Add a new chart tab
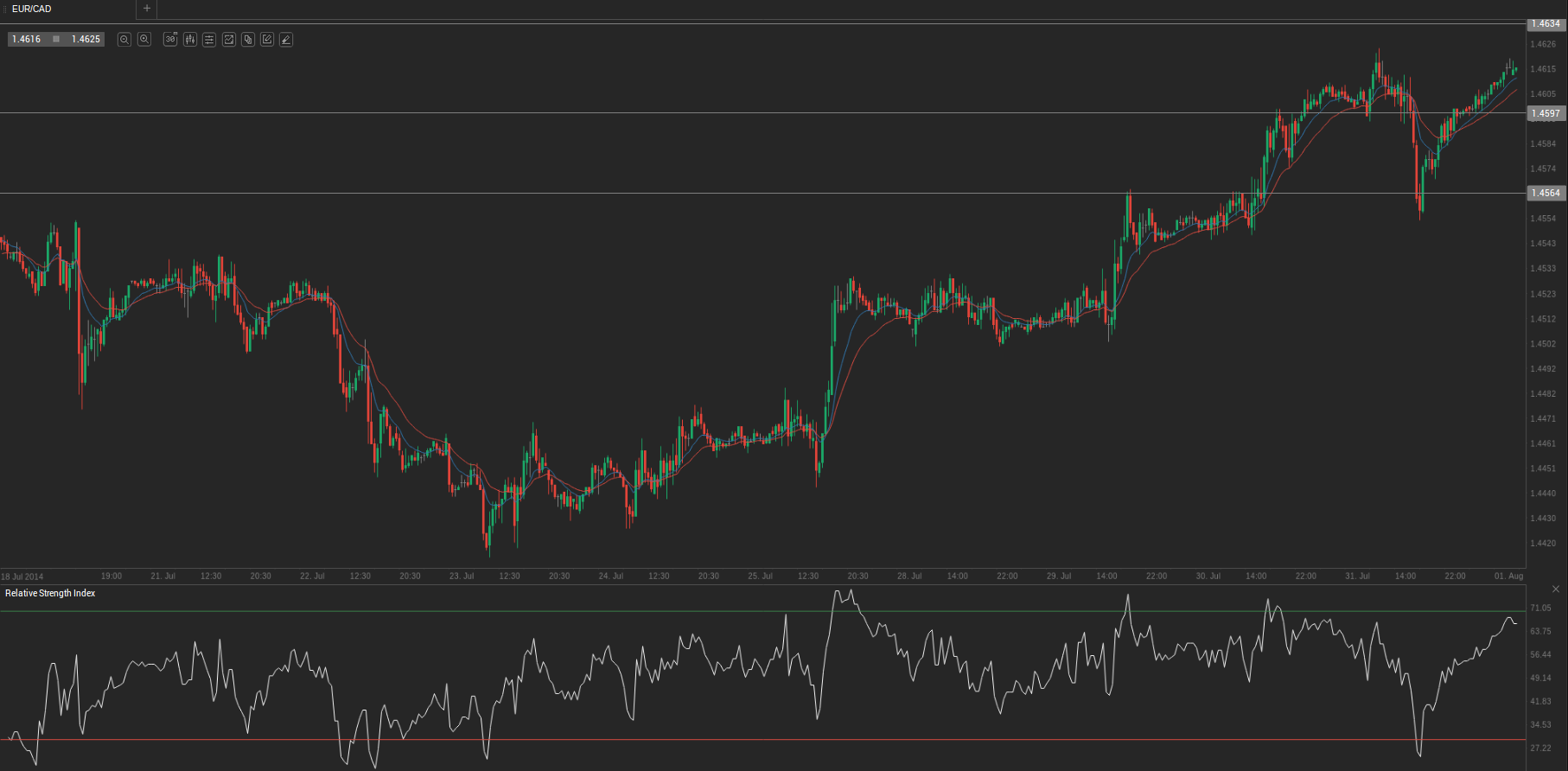 [147, 9]
